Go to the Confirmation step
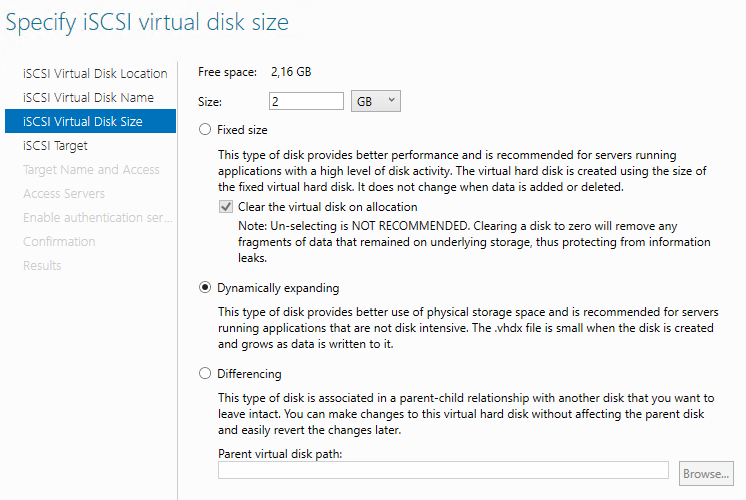The height and width of the screenshot is (500, 746). 59,242
